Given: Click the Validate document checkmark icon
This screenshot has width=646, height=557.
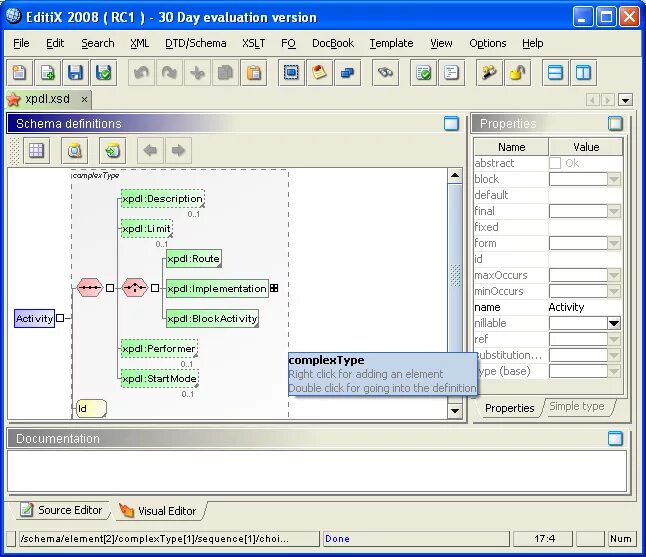Looking at the screenshot, I should pos(423,73).
